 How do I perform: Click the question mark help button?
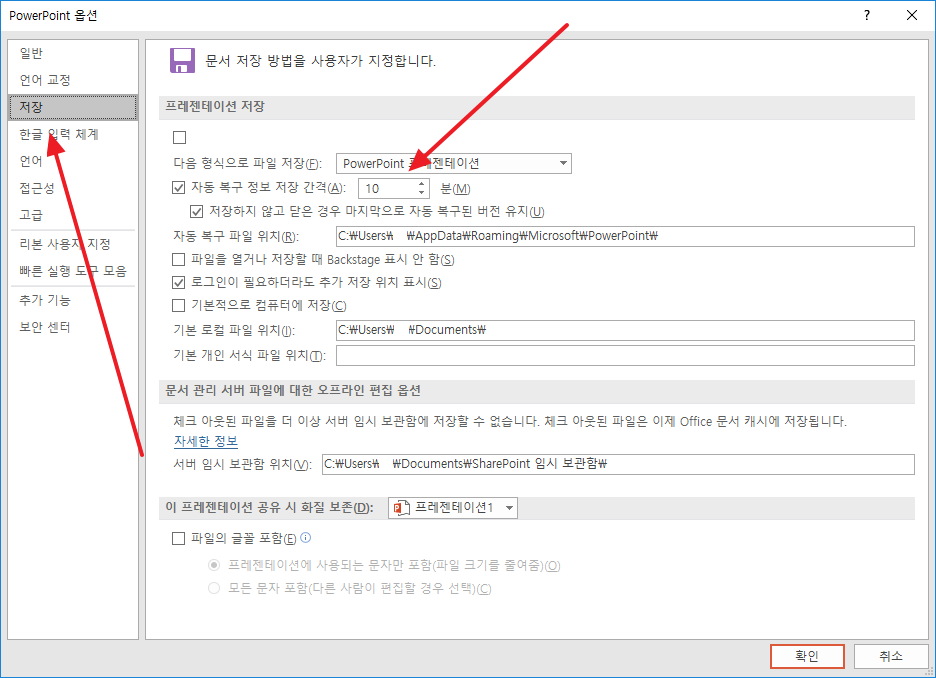pos(867,16)
